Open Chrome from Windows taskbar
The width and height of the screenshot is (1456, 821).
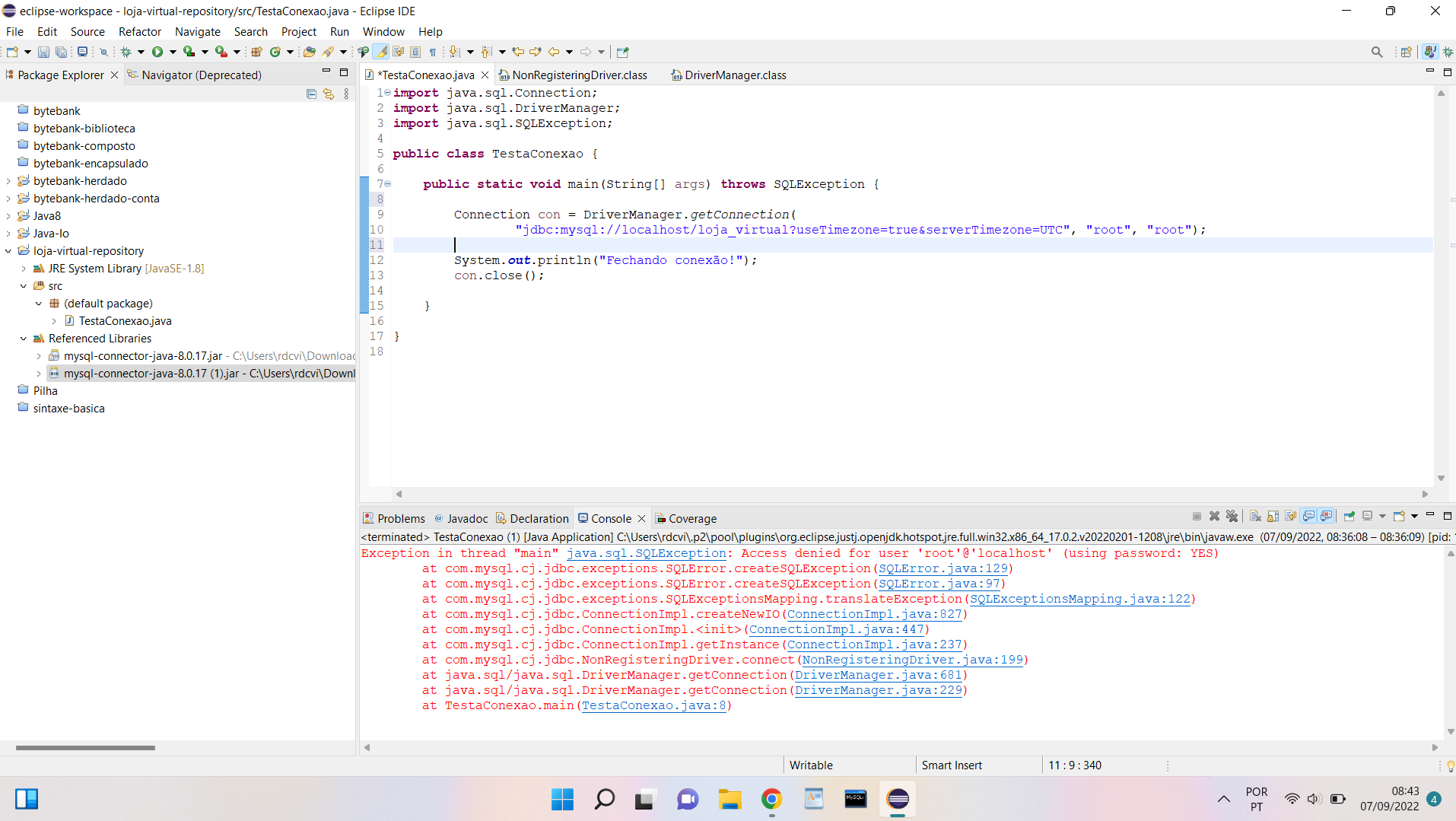(x=771, y=799)
